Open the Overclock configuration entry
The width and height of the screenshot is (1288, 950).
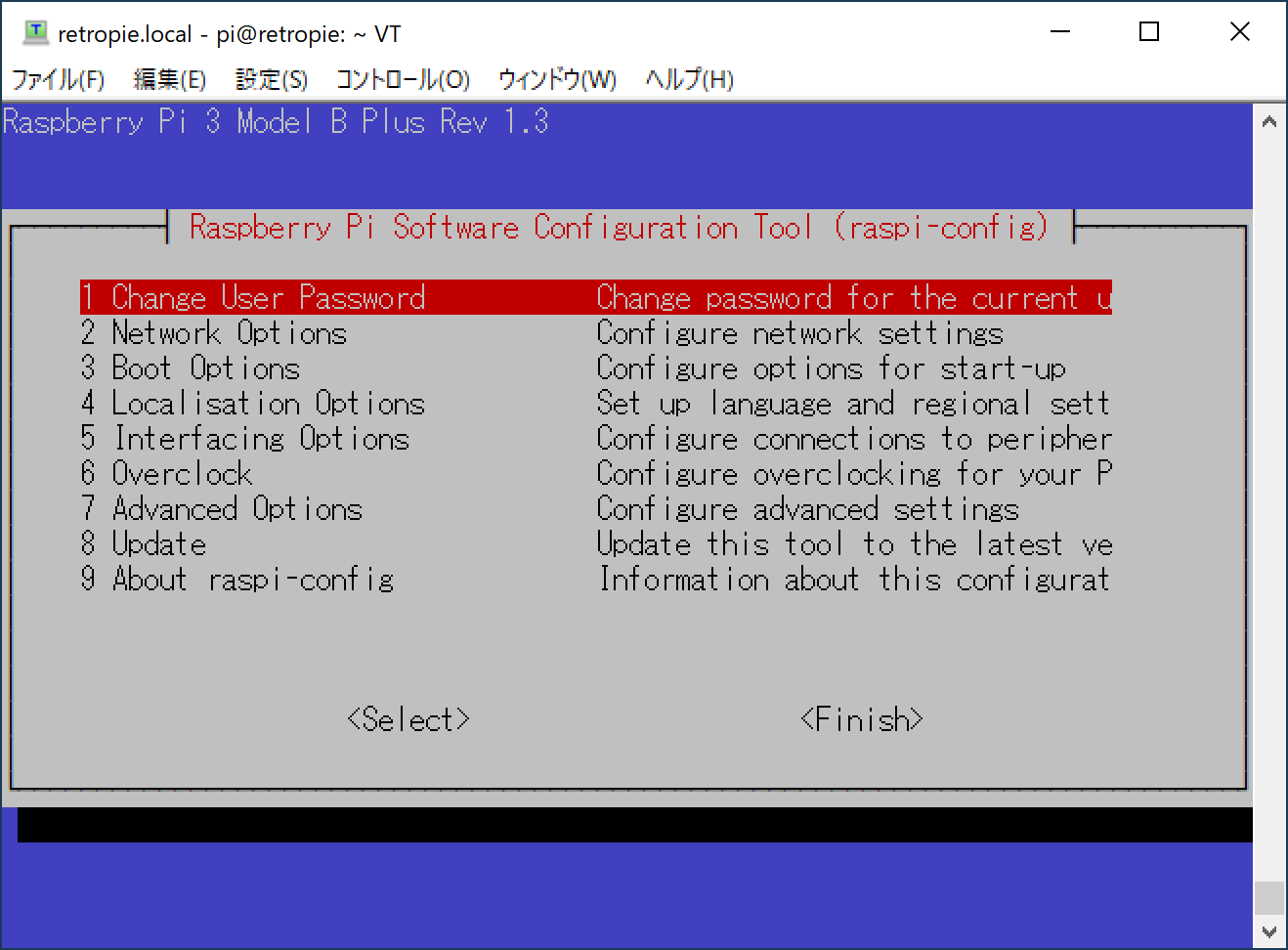[182, 473]
